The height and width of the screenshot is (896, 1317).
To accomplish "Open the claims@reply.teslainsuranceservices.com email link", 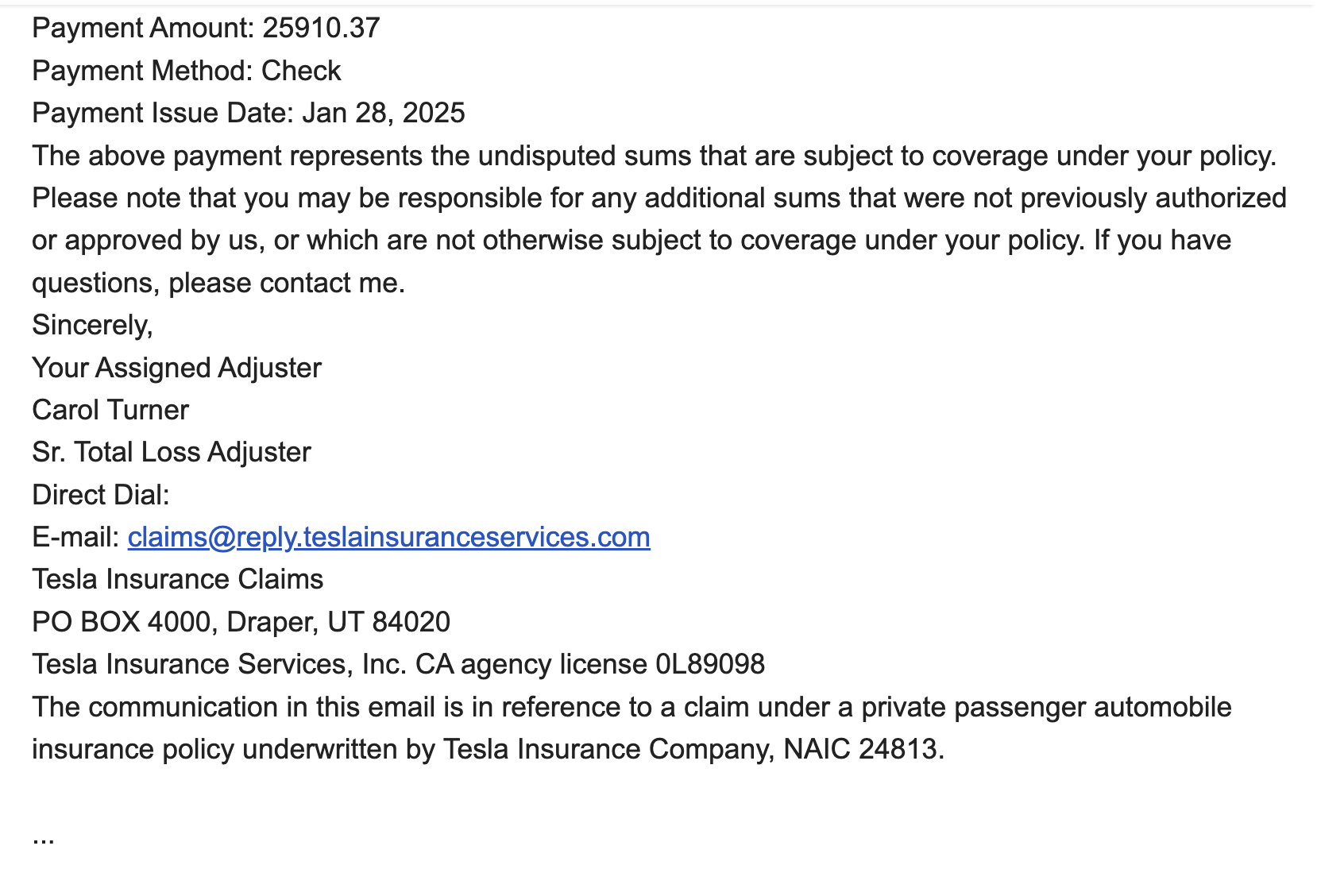I will pyautogui.click(x=388, y=538).
